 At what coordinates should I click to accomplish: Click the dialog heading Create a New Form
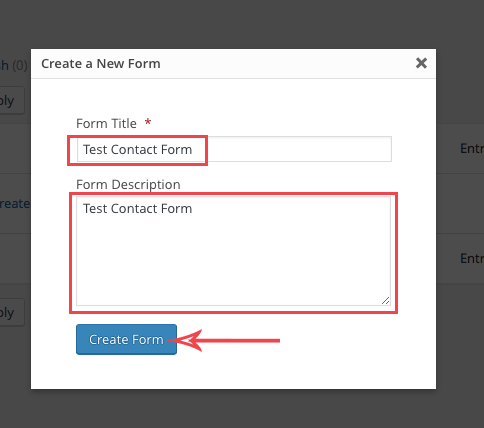(x=101, y=64)
